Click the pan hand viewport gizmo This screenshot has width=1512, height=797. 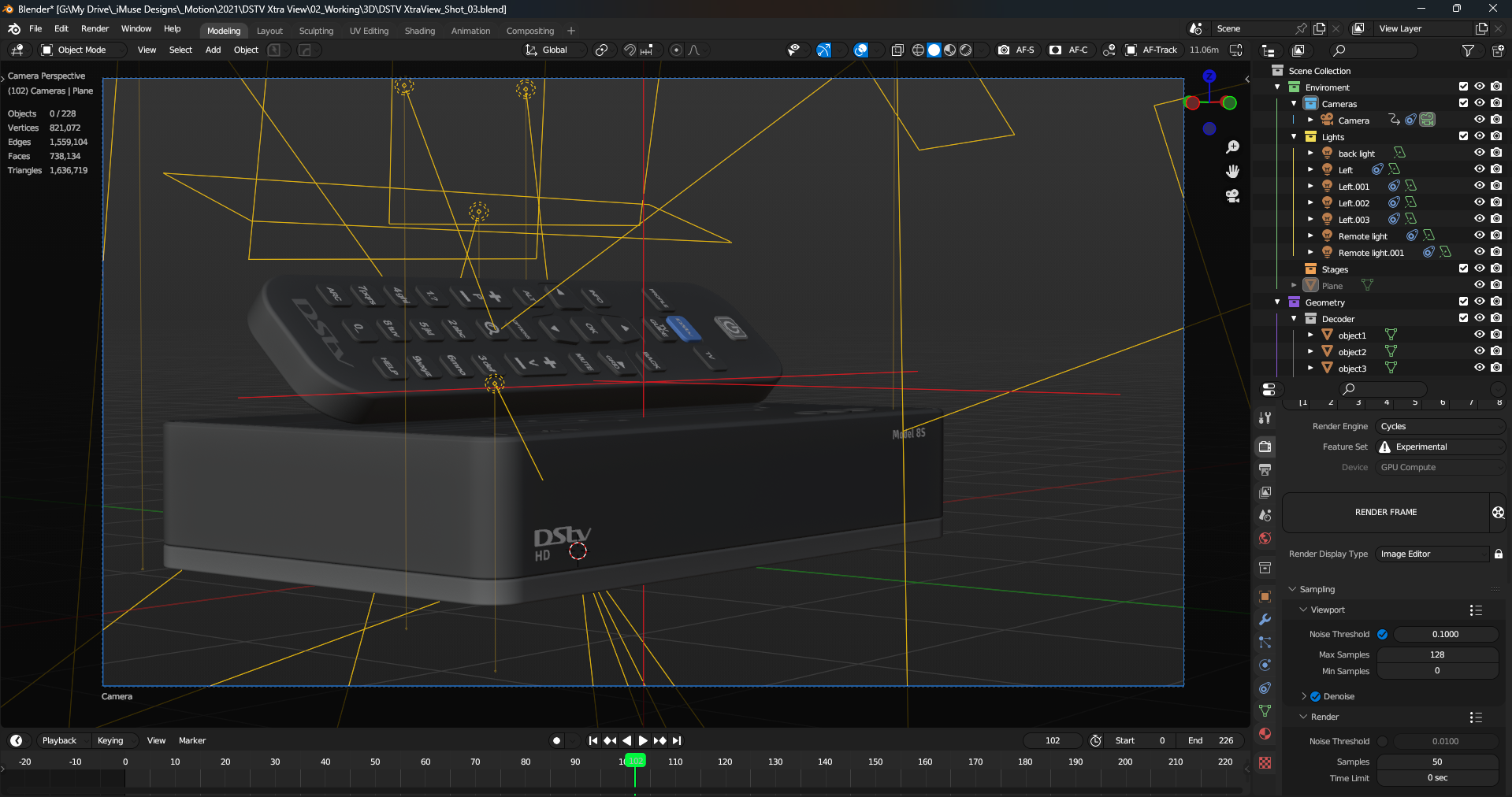coord(1233,171)
